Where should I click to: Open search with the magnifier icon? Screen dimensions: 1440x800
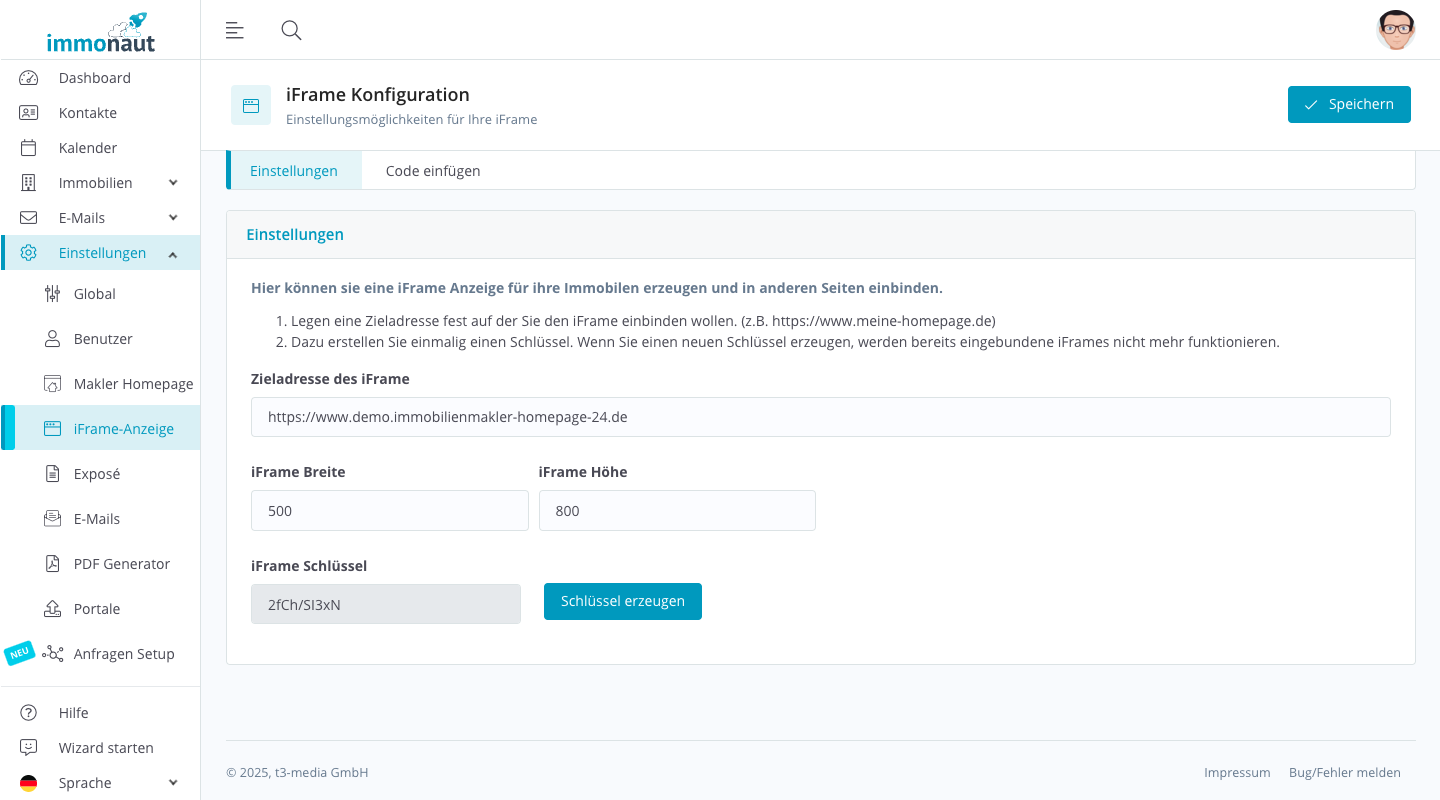point(291,30)
